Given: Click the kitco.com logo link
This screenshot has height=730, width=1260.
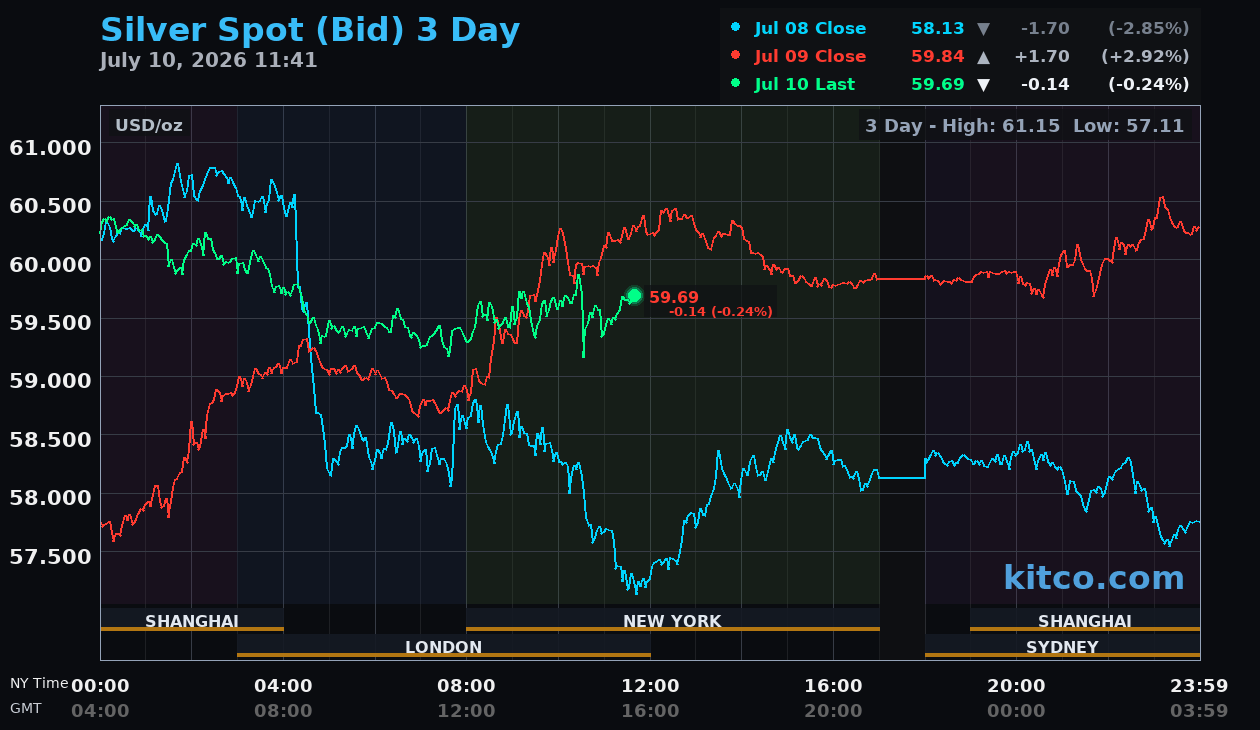Looking at the screenshot, I should [1094, 578].
